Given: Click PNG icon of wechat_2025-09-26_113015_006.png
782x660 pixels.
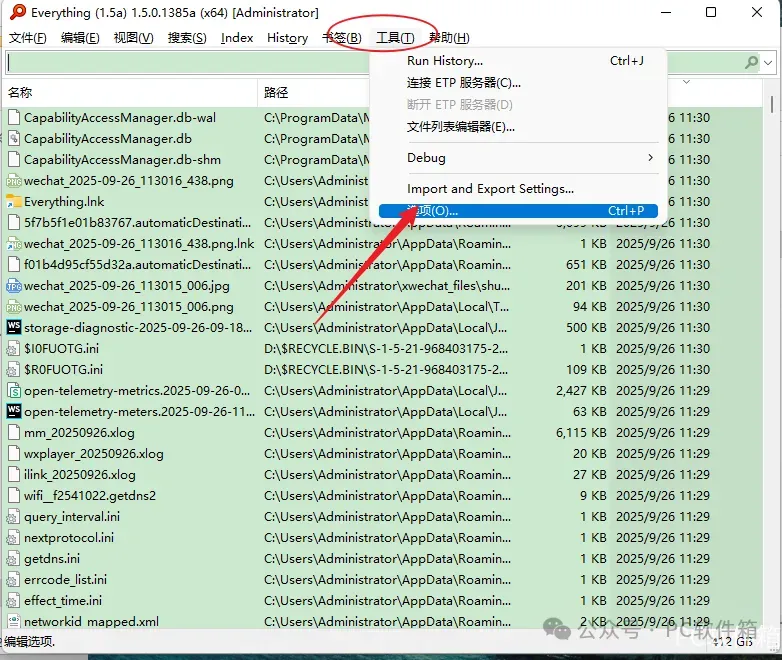Looking at the screenshot, I should click(x=14, y=307).
